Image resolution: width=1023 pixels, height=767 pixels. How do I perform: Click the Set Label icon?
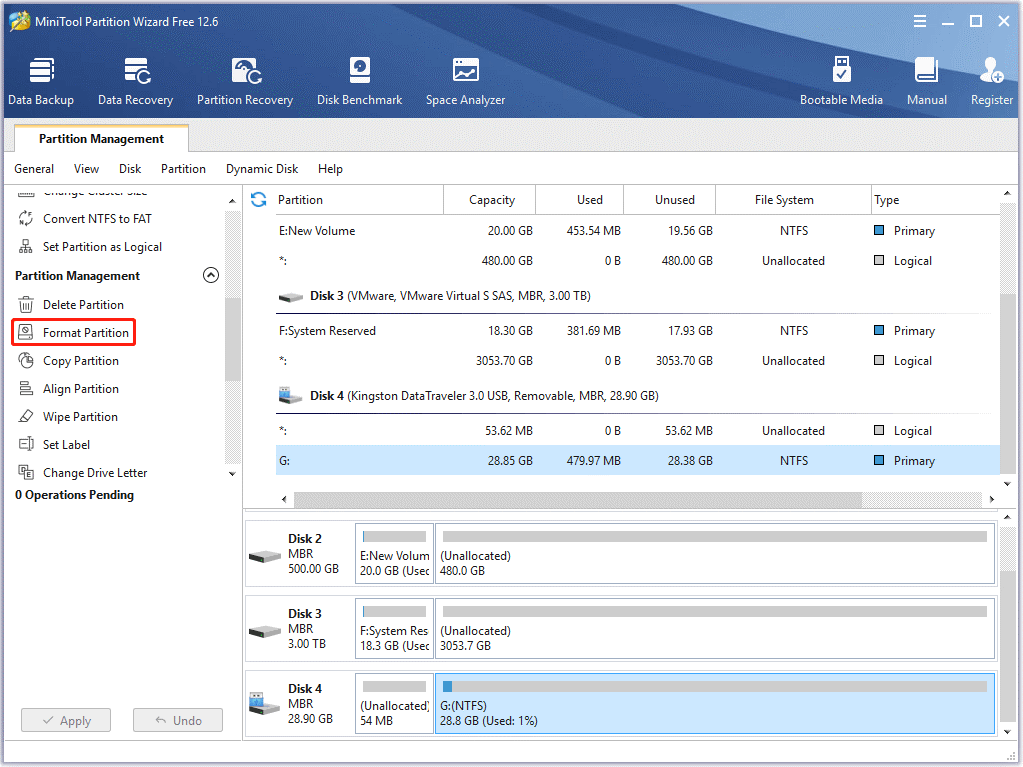point(25,444)
